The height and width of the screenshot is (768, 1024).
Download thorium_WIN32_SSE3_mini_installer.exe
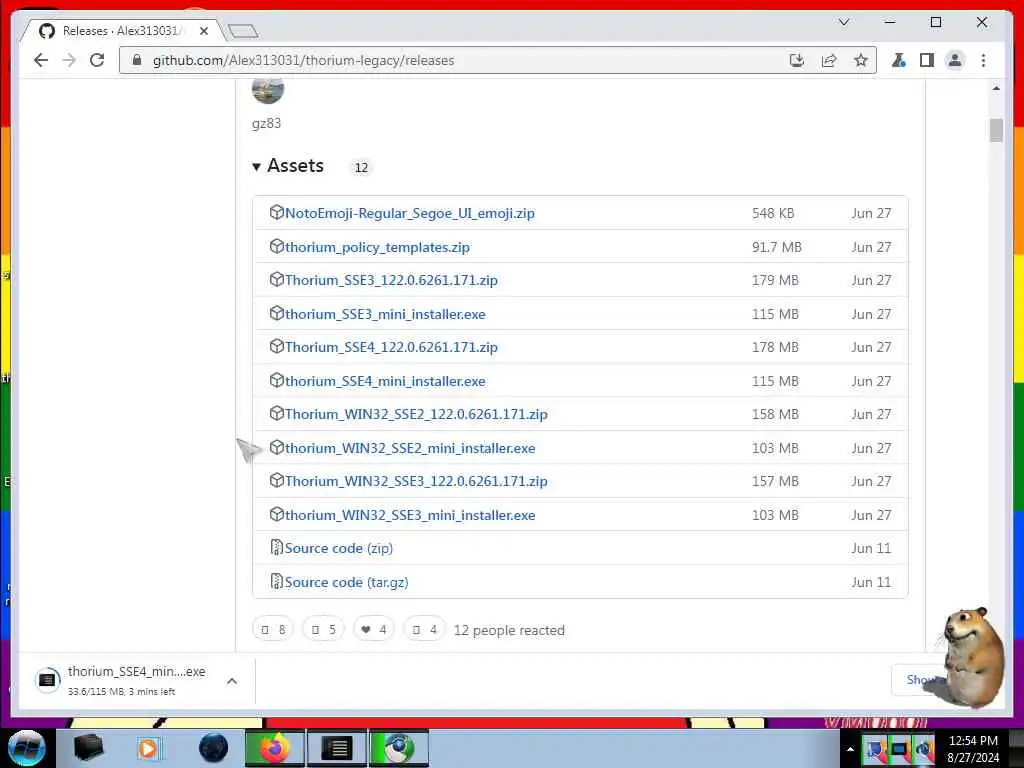(x=409, y=515)
